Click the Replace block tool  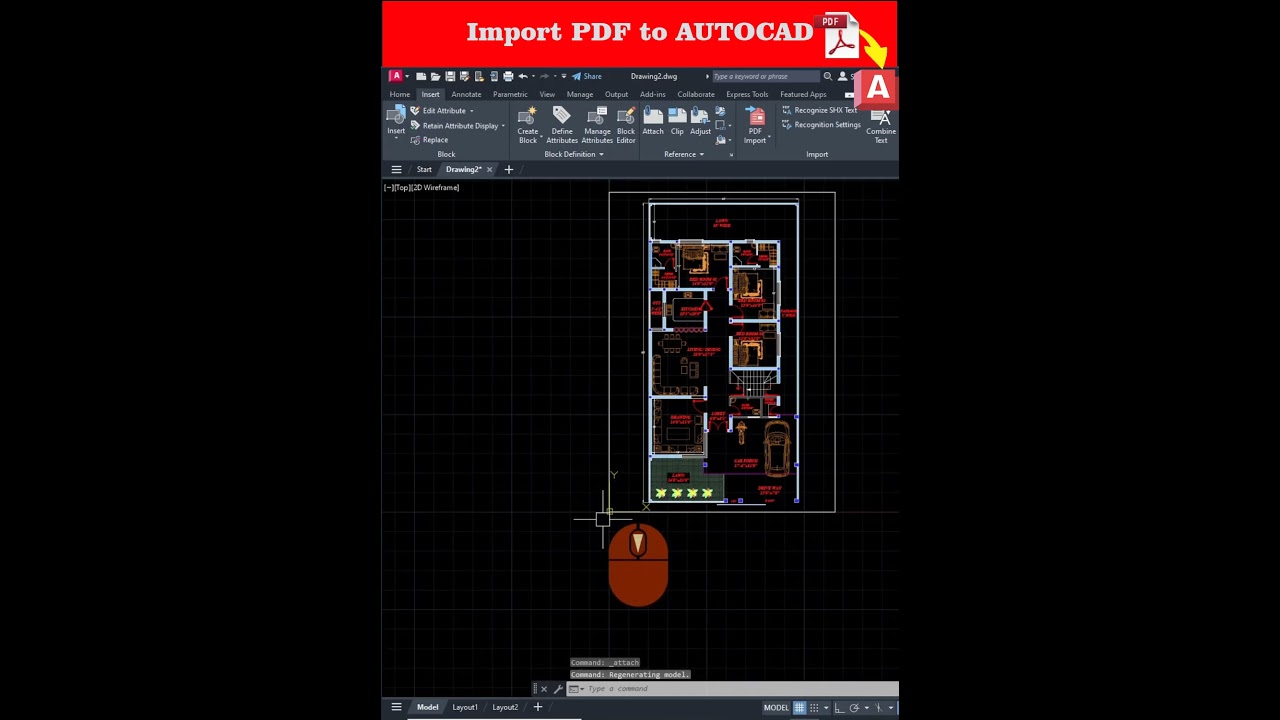click(x=429, y=140)
